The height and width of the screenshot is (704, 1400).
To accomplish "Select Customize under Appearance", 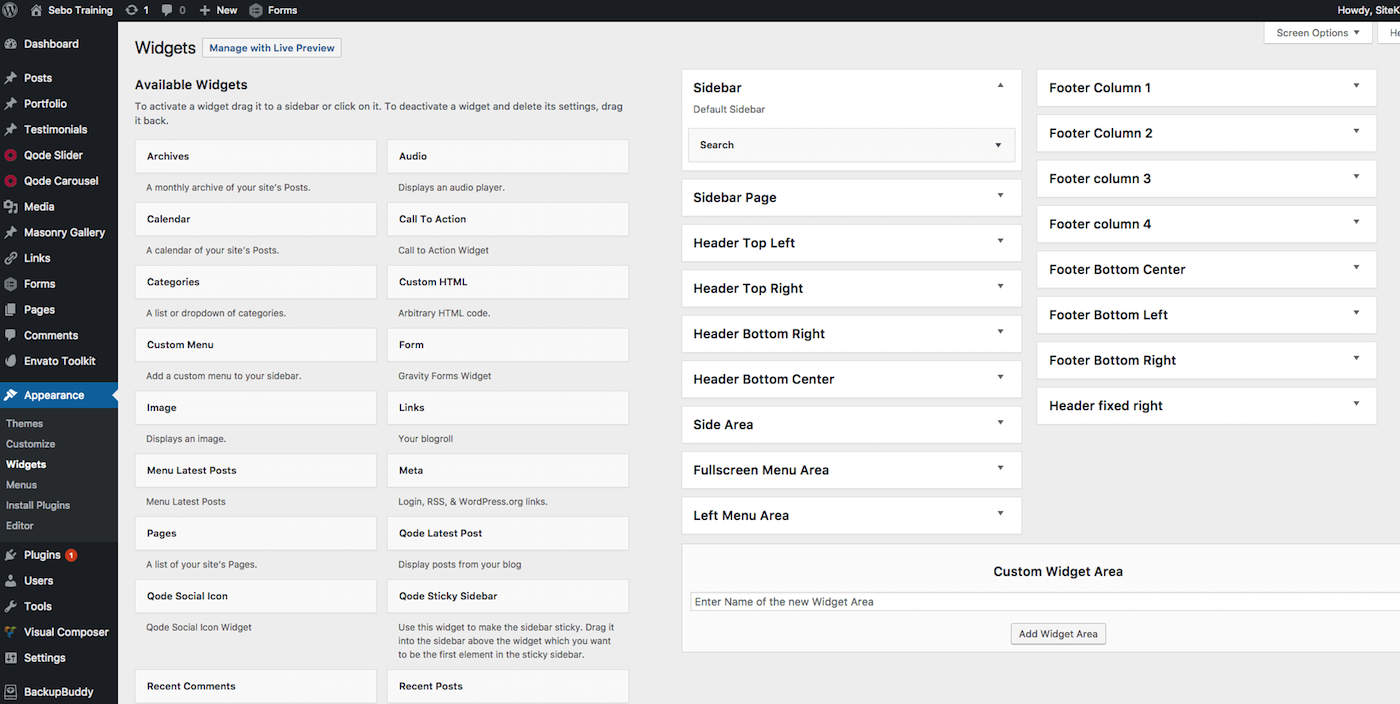I will tap(30, 444).
